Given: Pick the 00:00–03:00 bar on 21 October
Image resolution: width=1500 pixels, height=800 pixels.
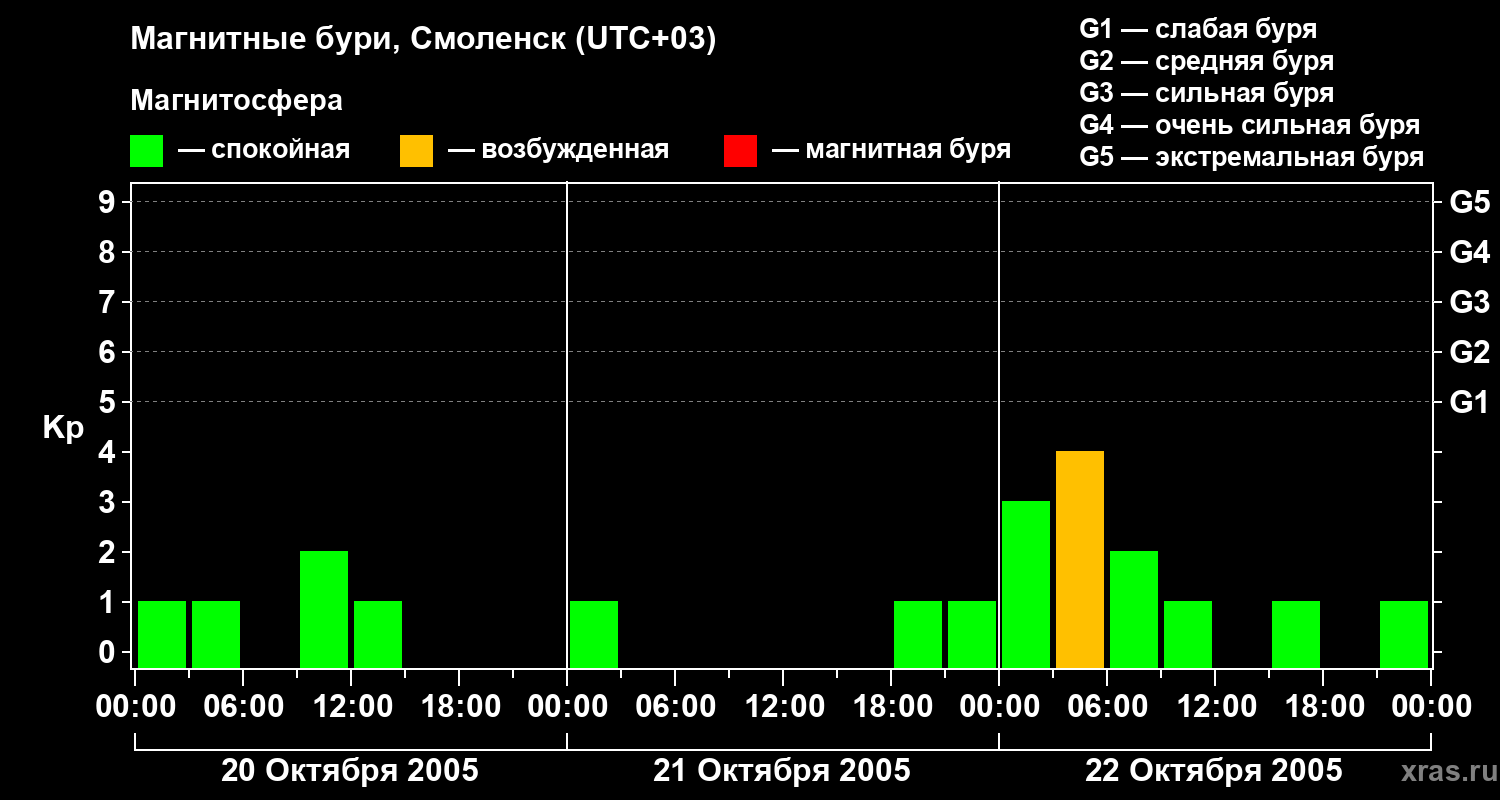Looking at the screenshot, I should (594, 634).
